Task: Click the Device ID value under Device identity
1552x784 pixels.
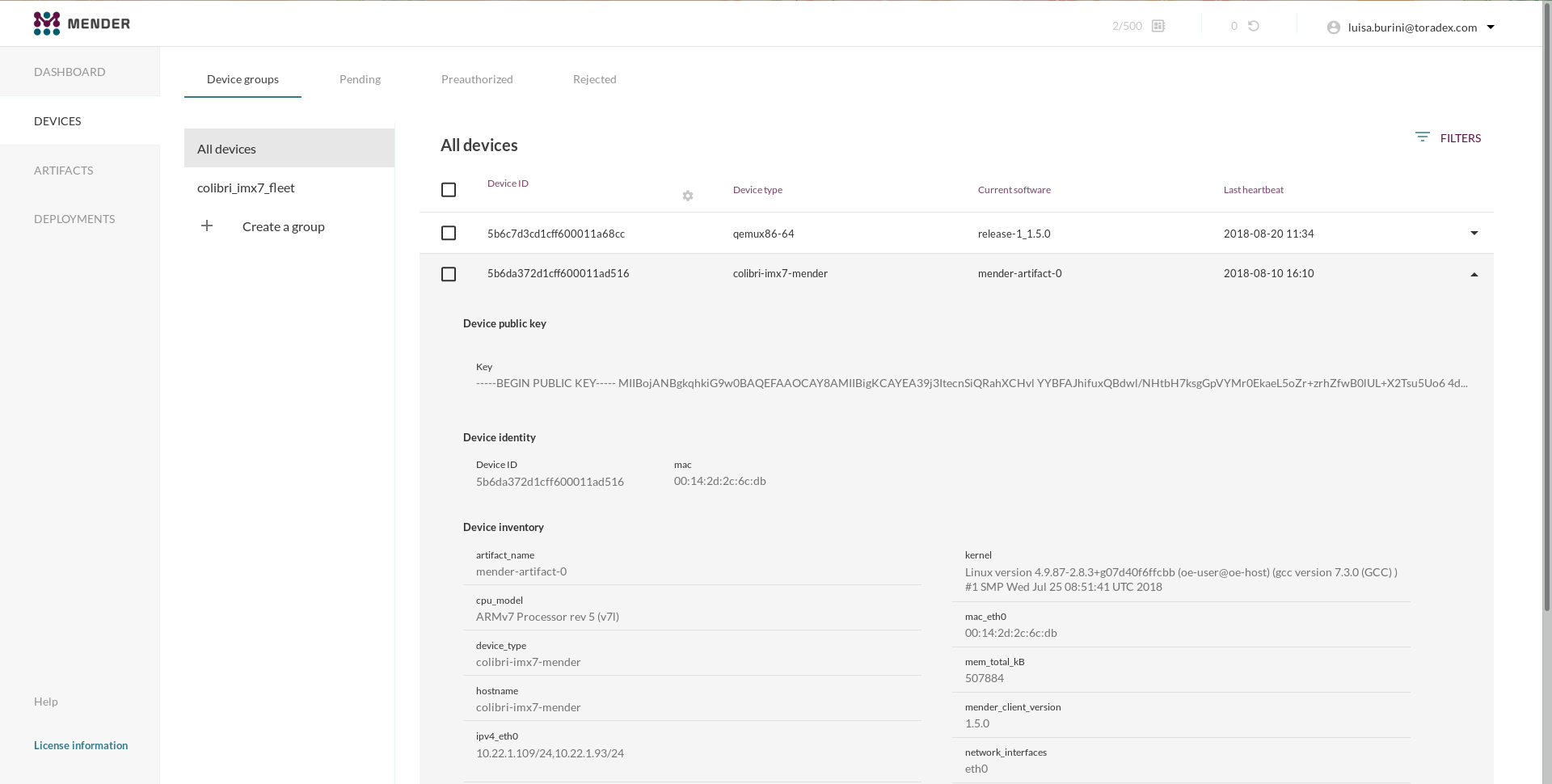Action: [550, 482]
